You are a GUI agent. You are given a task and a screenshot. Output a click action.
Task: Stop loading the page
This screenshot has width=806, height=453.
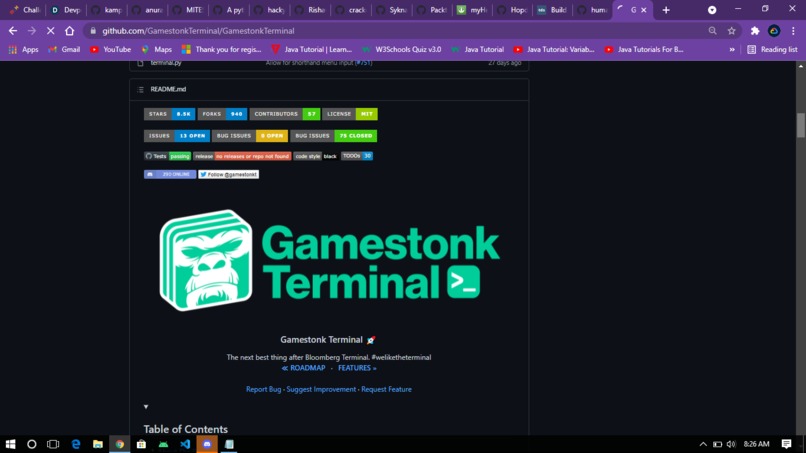[50, 31]
